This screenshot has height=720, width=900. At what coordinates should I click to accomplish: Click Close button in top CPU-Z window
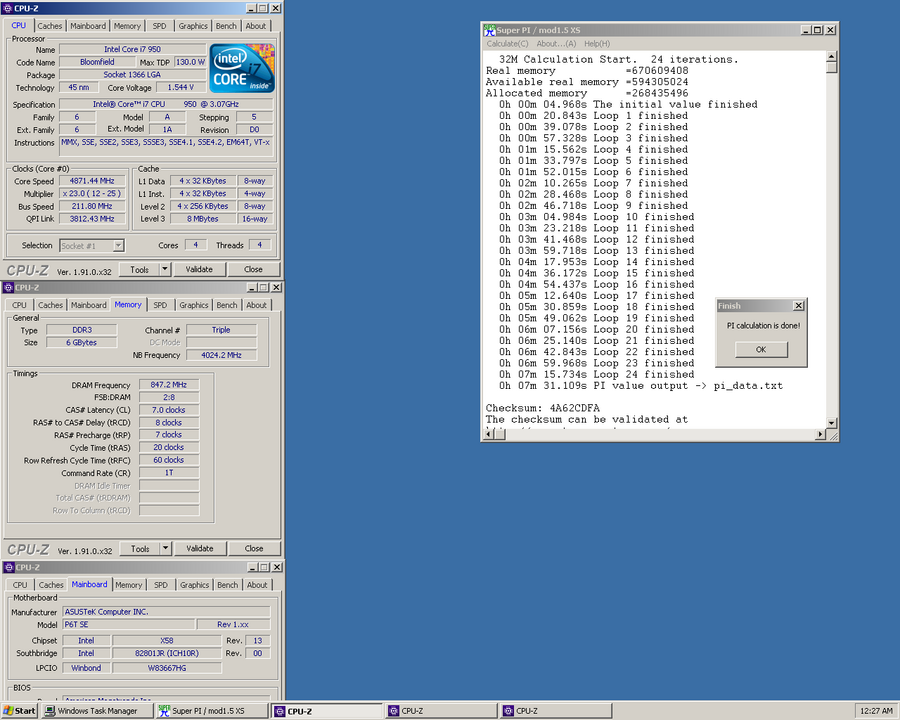[x=253, y=269]
